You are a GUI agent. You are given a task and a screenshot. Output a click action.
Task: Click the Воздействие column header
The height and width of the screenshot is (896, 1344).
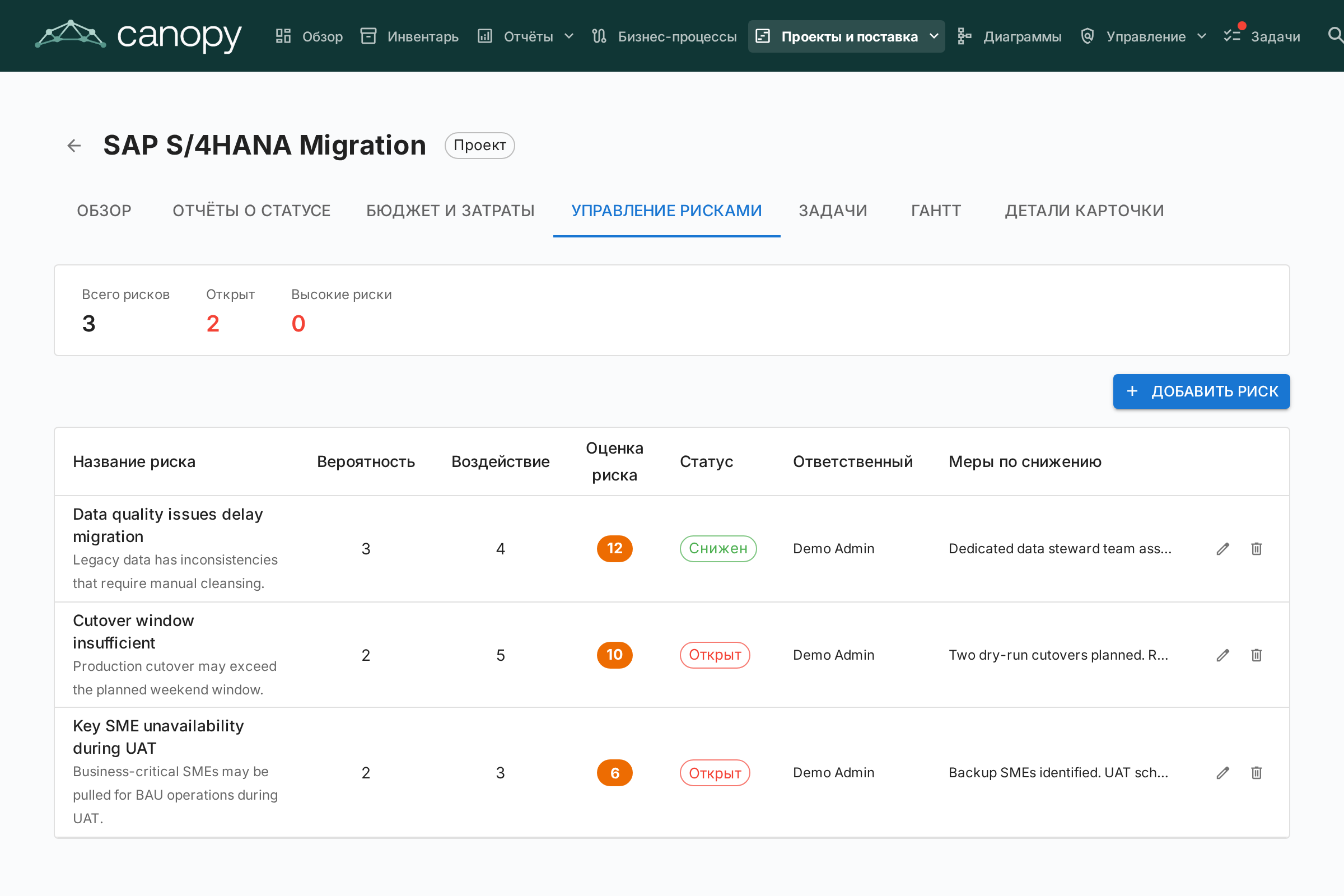[501, 461]
